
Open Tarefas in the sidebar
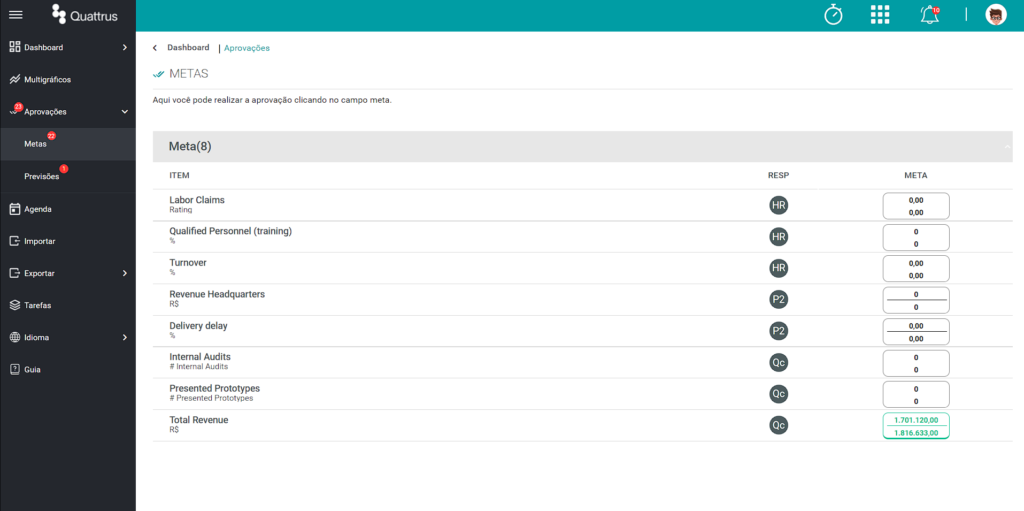pos(68,305)
